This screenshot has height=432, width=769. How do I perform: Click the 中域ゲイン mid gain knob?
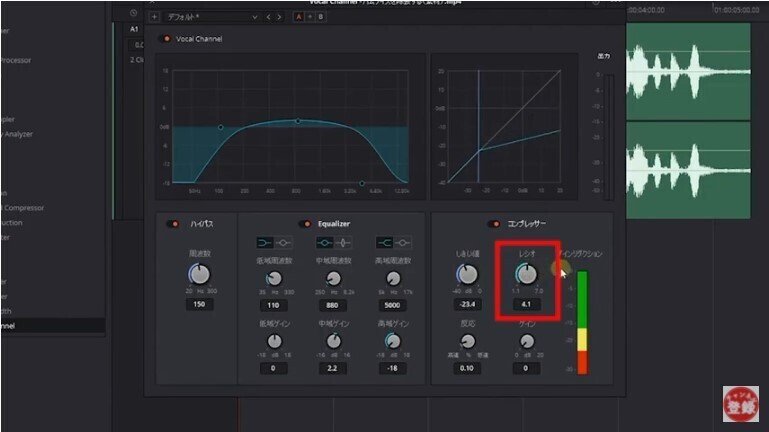[333, 341]
